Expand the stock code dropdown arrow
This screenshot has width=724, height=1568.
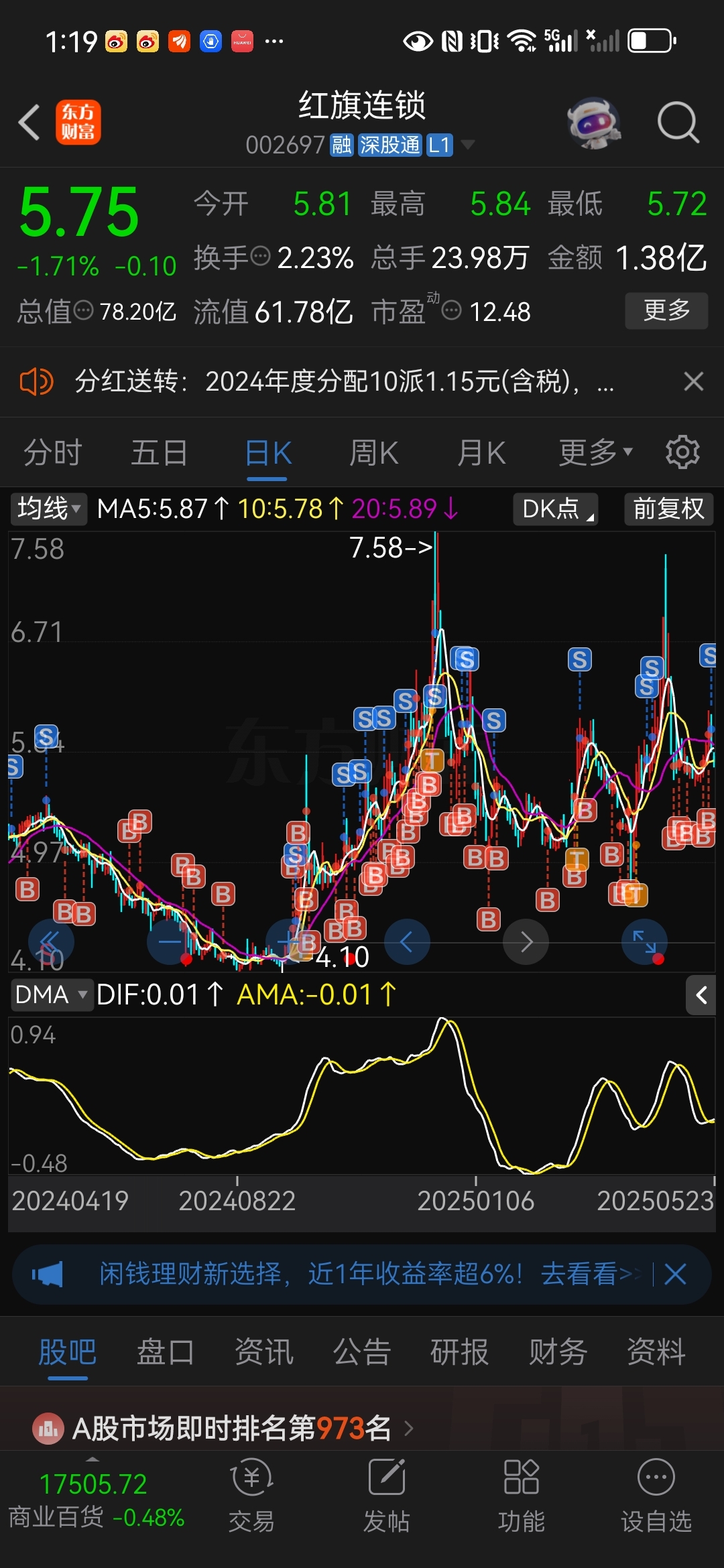coord(469,145)
